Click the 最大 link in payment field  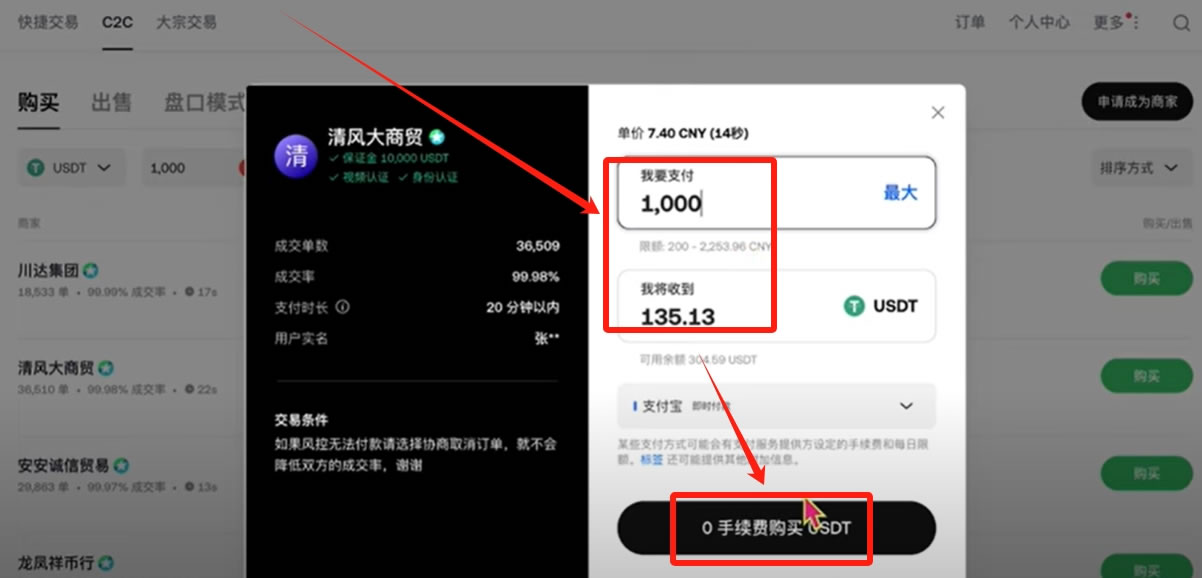(x=900, y=193)
